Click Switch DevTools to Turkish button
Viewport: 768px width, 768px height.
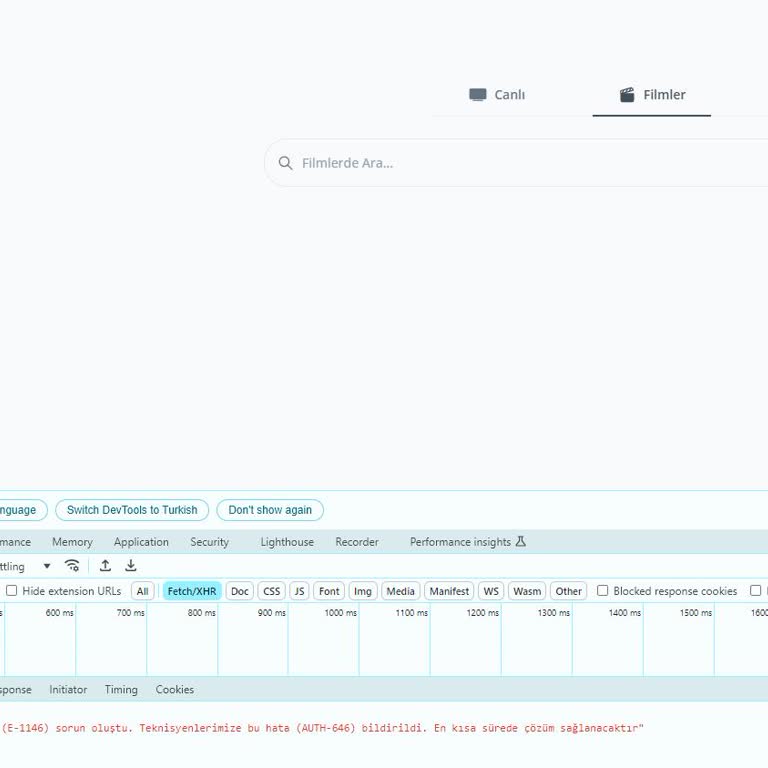(x=132, y=510)
